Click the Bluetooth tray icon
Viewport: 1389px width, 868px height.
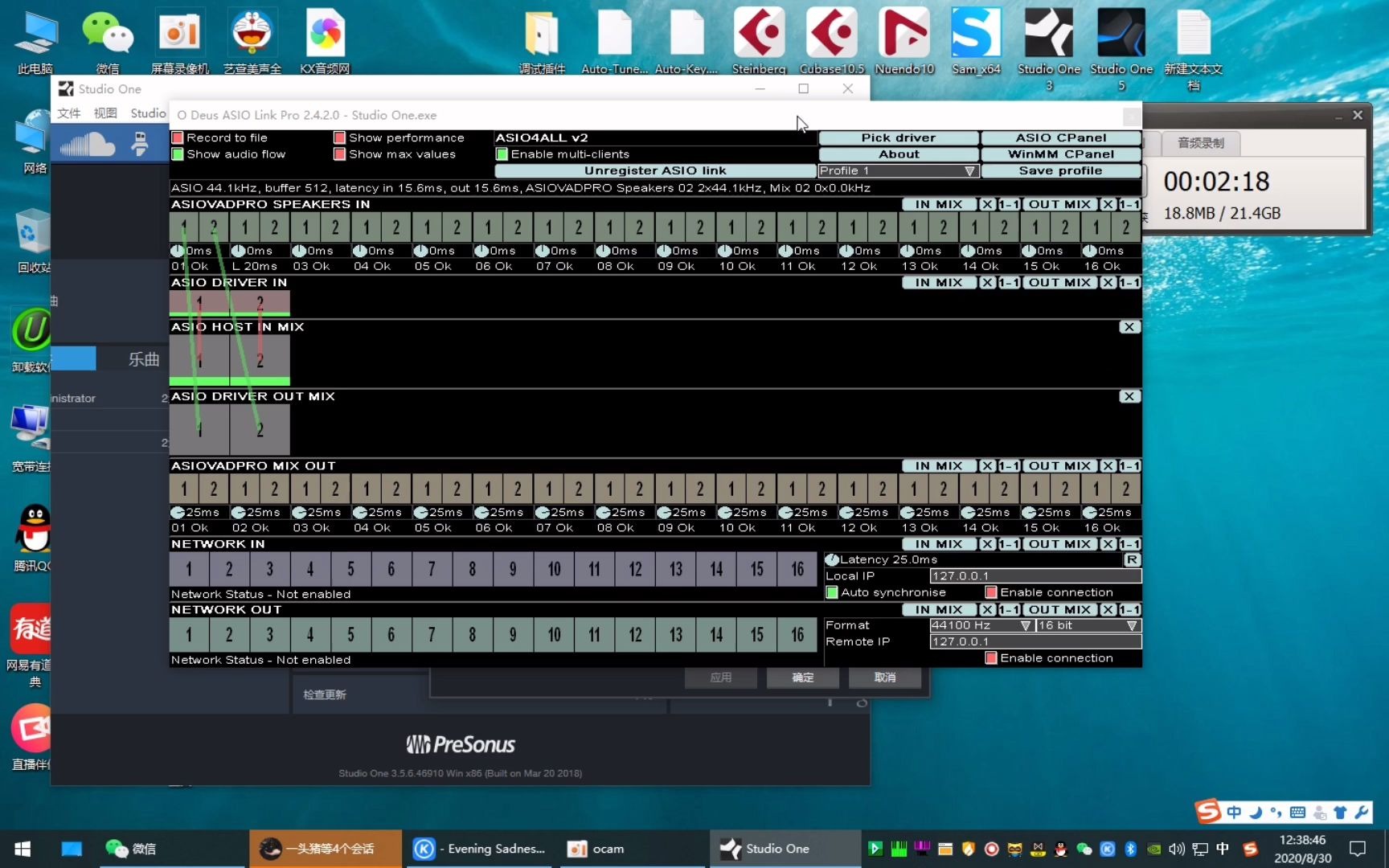[x=1130, y=849]
